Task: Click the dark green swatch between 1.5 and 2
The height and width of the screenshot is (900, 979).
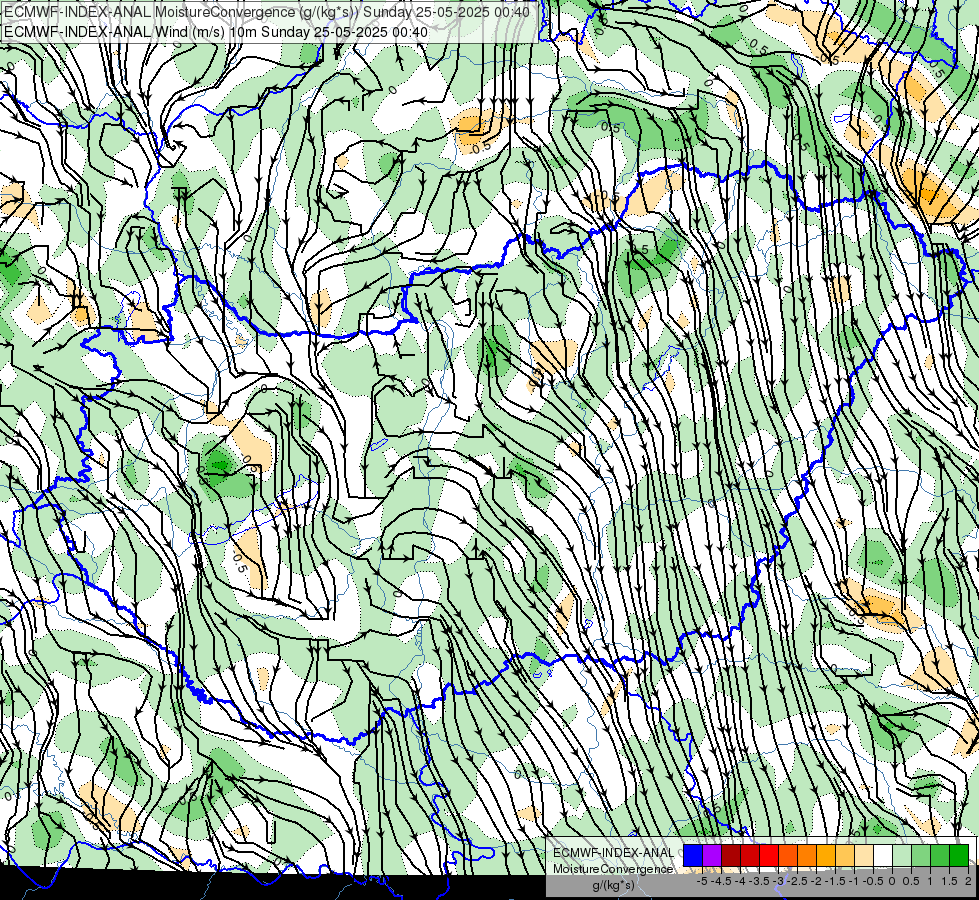Action: tap(959, 855)
